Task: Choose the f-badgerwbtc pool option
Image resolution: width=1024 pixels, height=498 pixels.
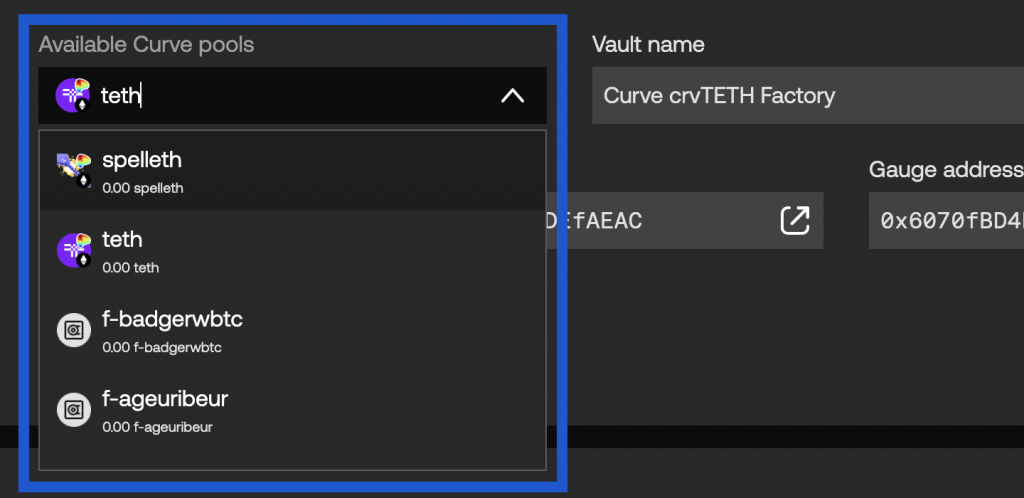Action: pos(293,330)
